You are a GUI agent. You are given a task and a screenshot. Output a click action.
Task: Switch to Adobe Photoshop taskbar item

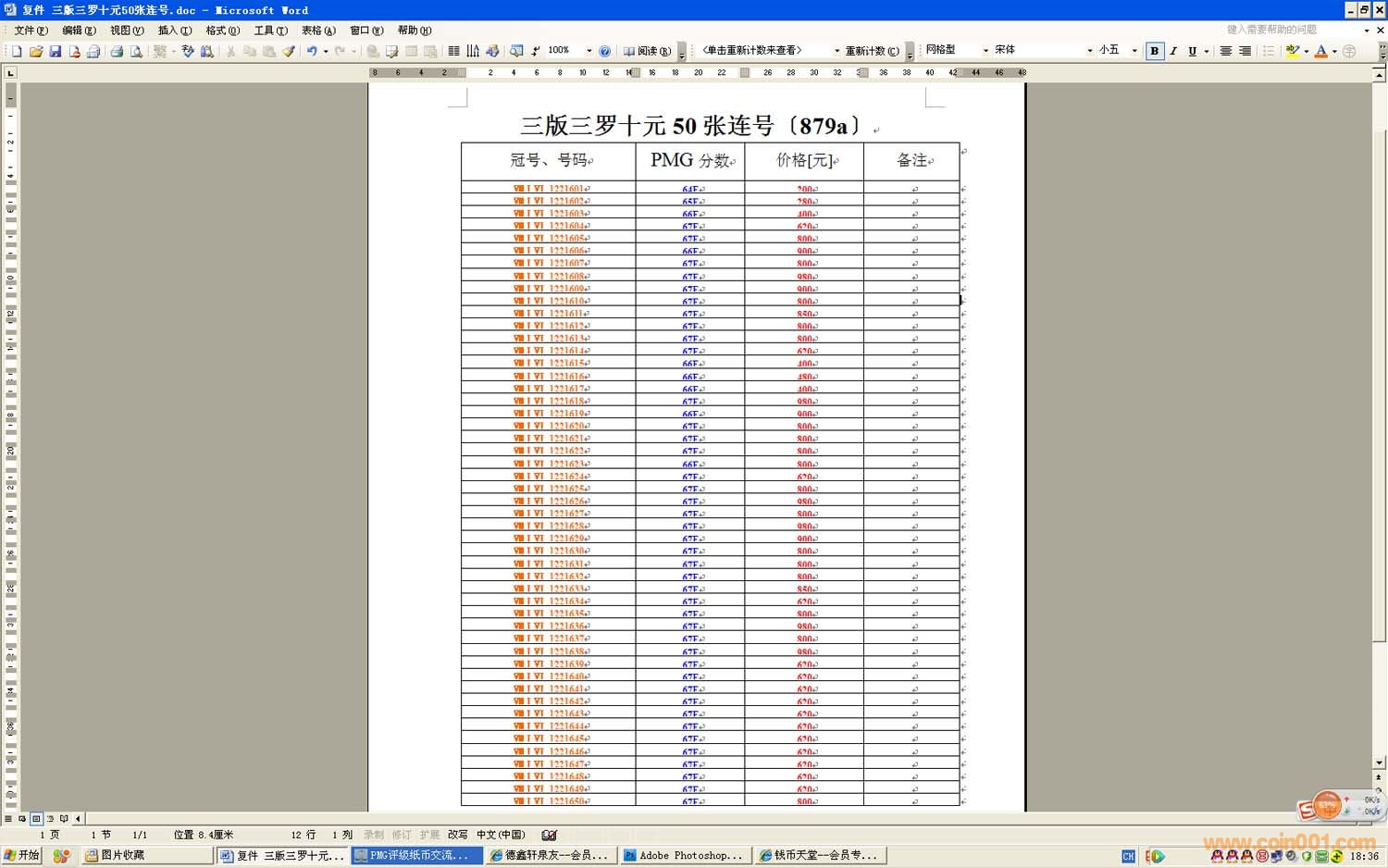685,856
